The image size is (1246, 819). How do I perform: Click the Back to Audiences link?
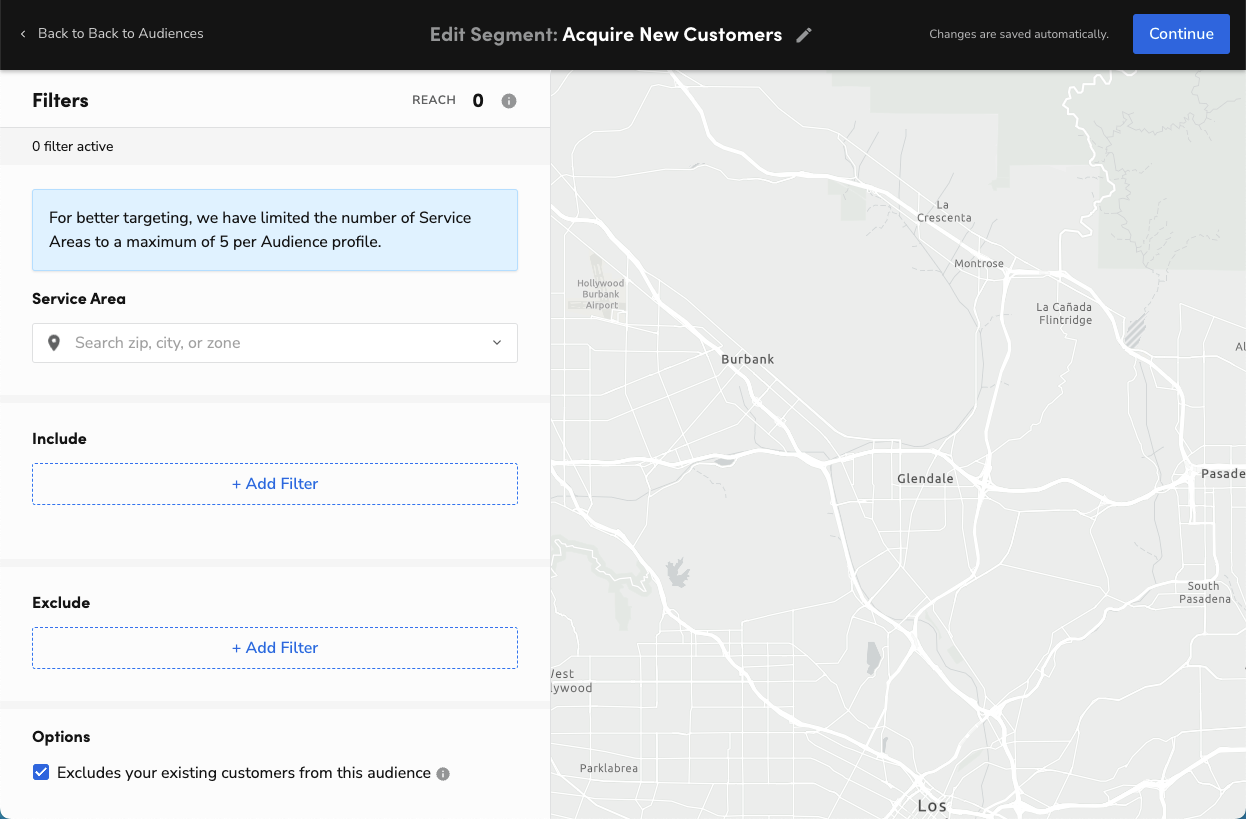(x=120, y=33)
